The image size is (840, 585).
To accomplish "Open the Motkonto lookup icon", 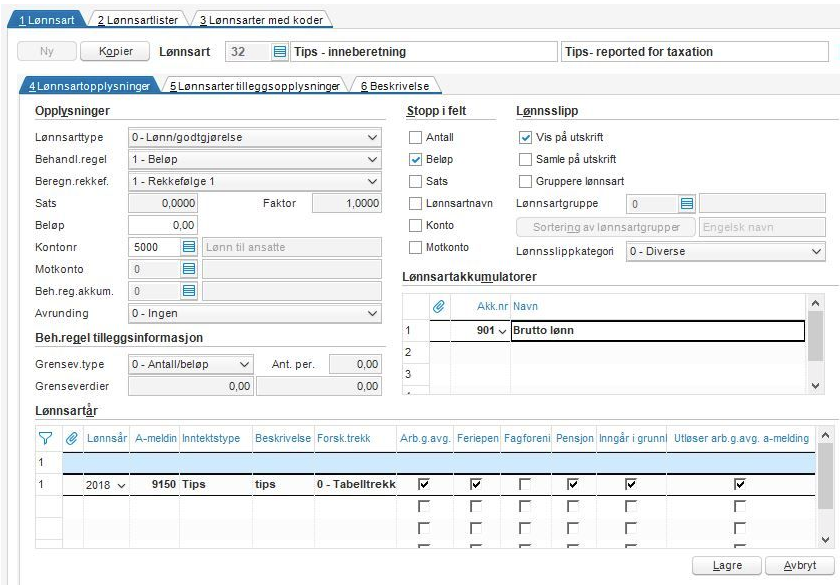I will click(188, 269).
